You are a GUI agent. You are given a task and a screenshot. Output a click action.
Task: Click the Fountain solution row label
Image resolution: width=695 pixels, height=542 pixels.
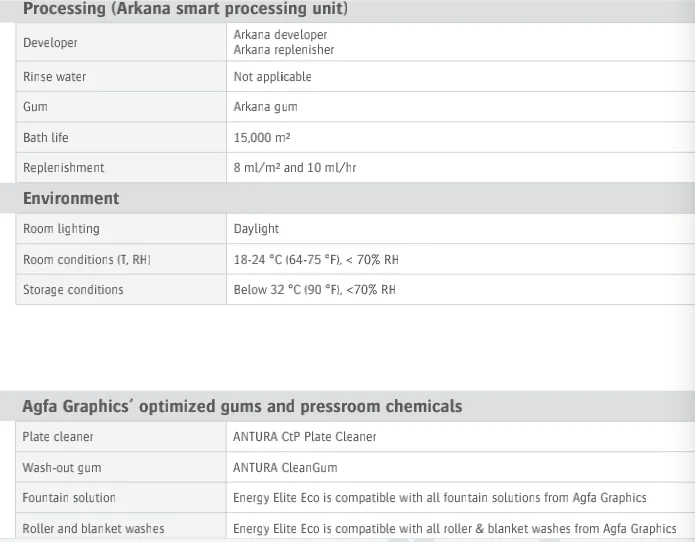69,498
